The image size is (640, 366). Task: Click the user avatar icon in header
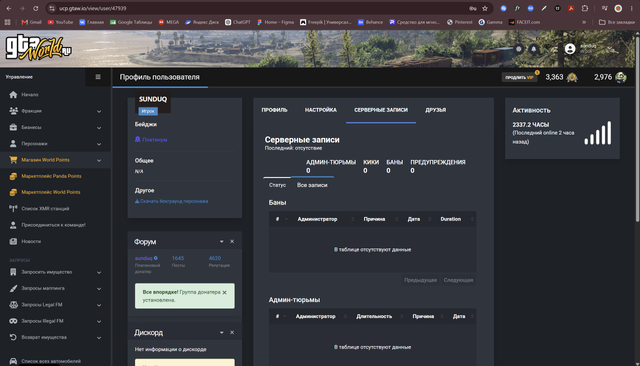(x=570, y=49)
